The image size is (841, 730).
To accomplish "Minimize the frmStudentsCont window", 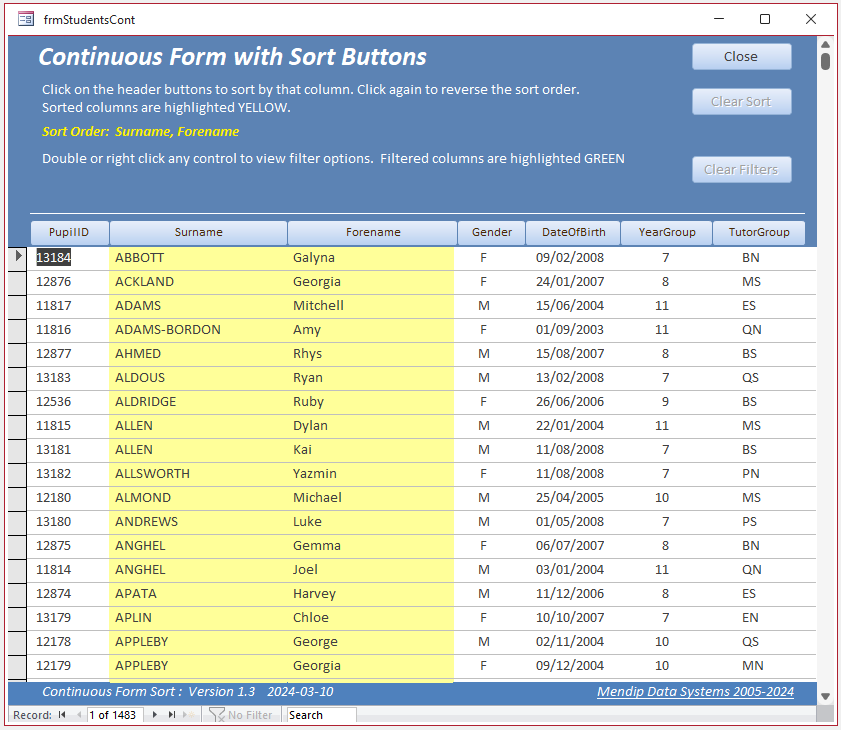I will coord(719,19).
